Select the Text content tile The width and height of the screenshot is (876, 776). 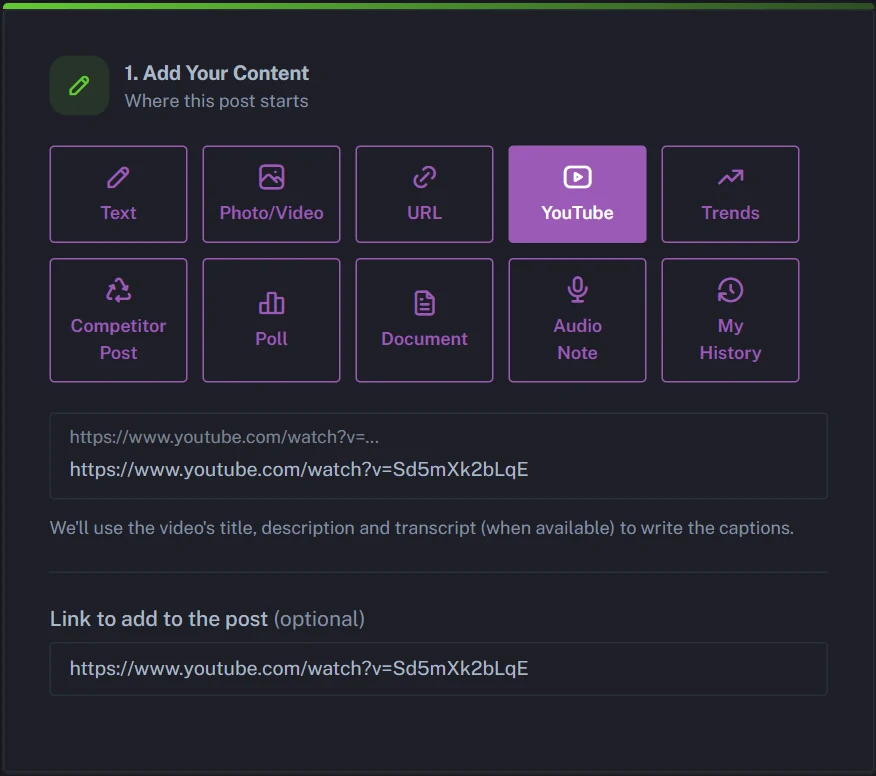118,194
